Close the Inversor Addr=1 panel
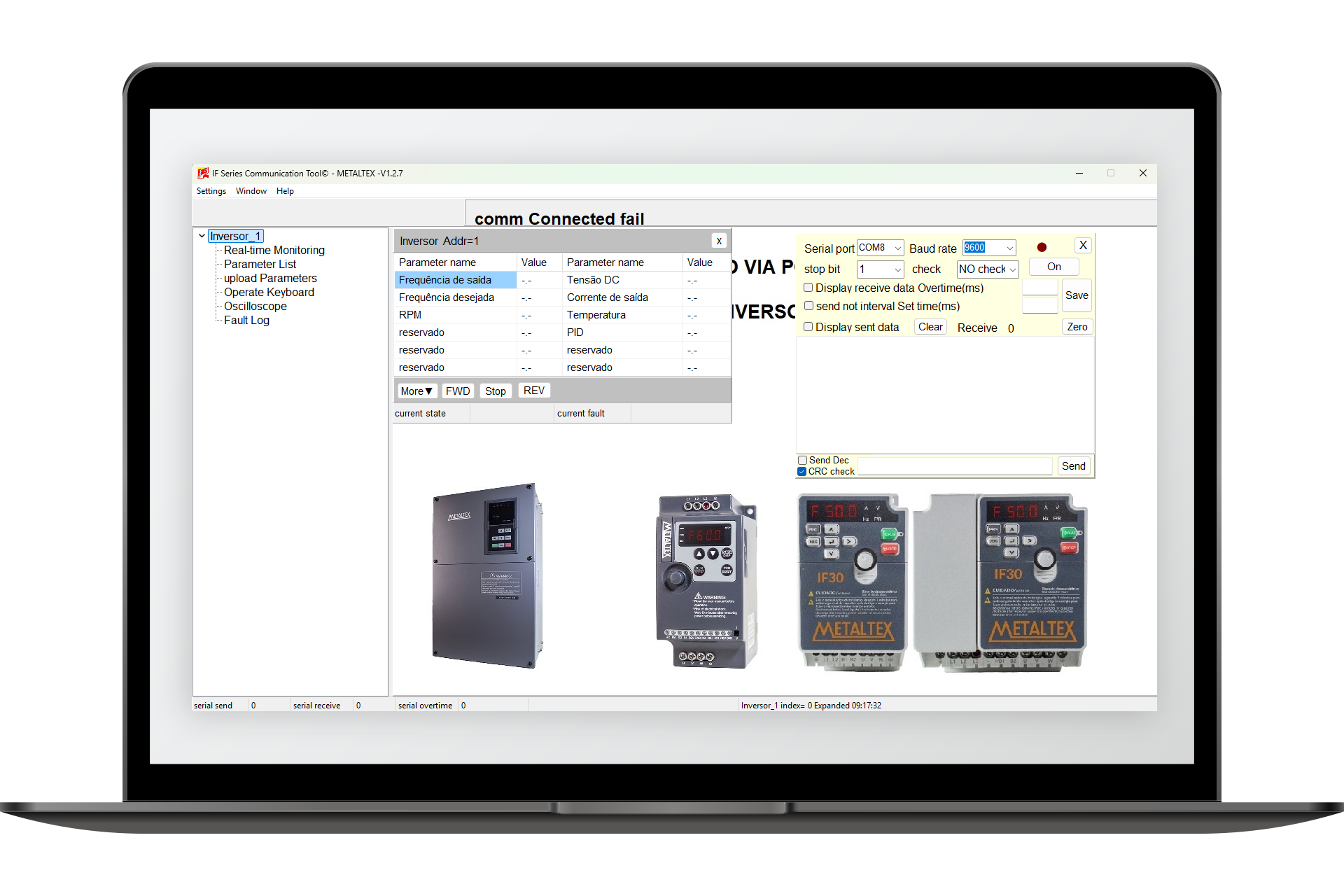This screenshot has width=1344, height=896. tap(719, 241)
